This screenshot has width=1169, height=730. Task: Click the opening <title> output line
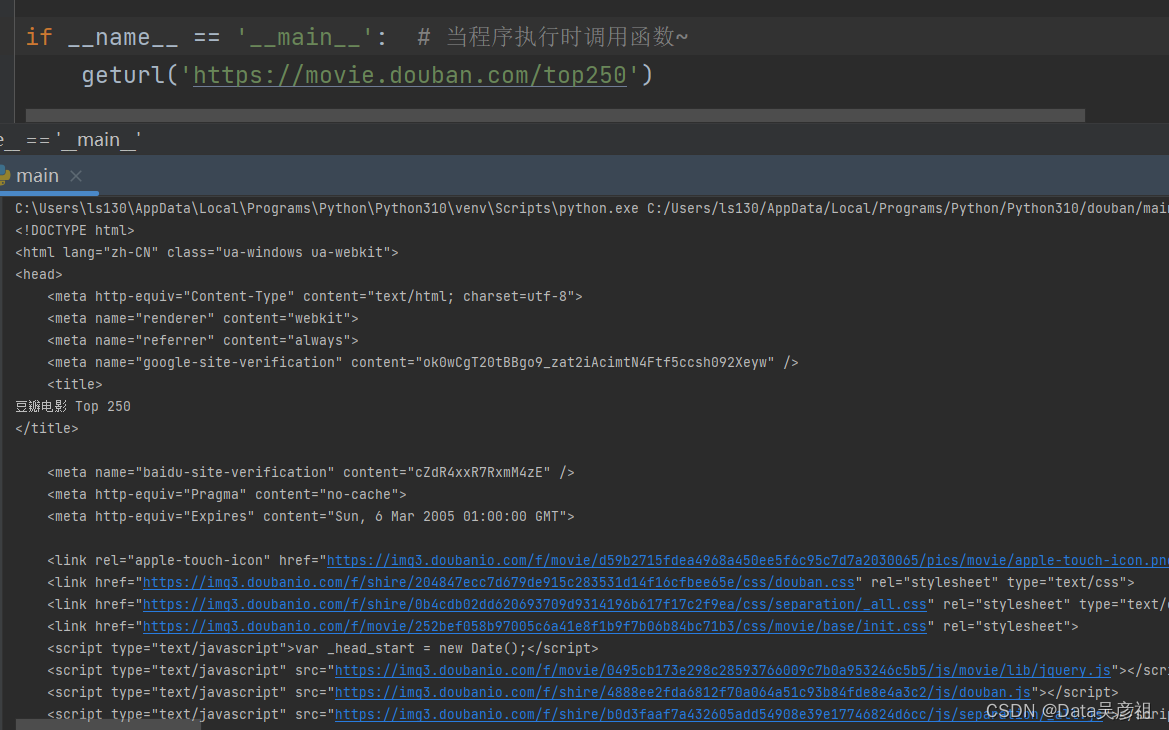(x=75, y=384)
